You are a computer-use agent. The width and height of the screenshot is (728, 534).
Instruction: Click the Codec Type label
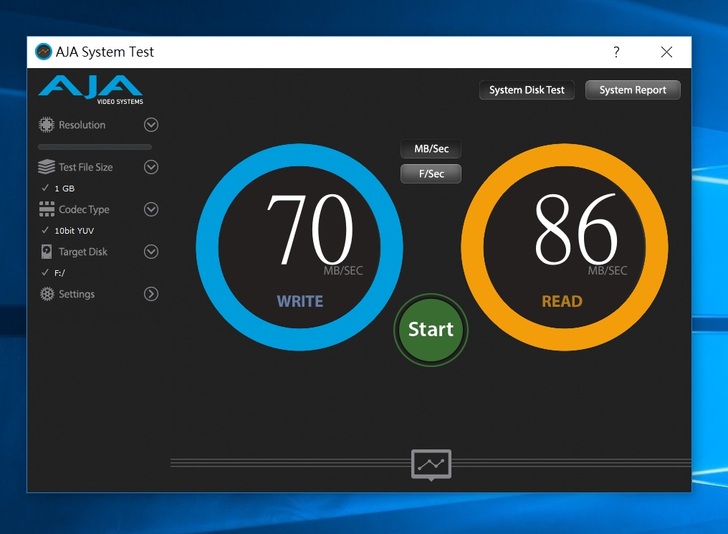pos(84,209)
